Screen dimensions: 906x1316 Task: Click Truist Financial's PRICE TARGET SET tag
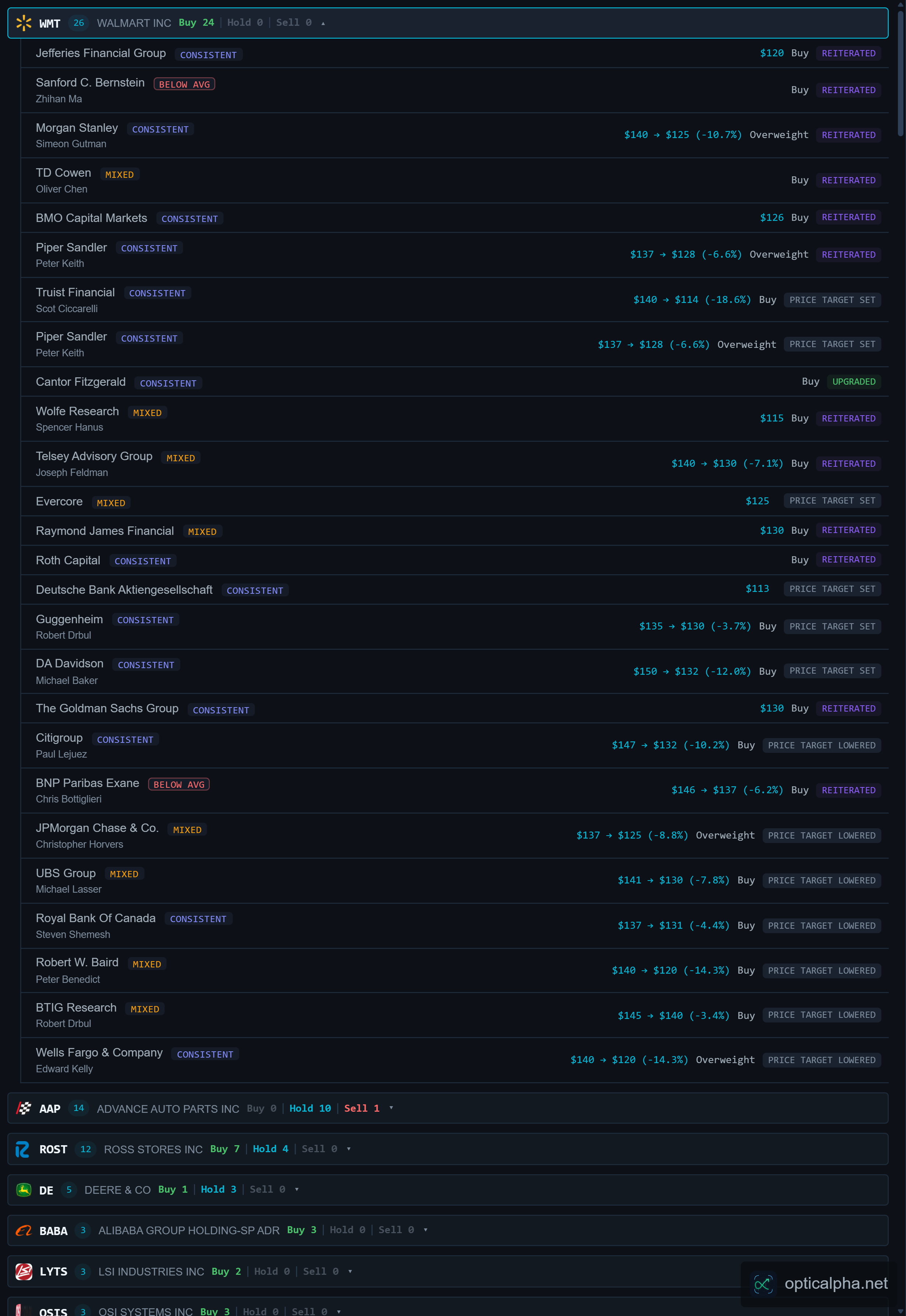832,300
